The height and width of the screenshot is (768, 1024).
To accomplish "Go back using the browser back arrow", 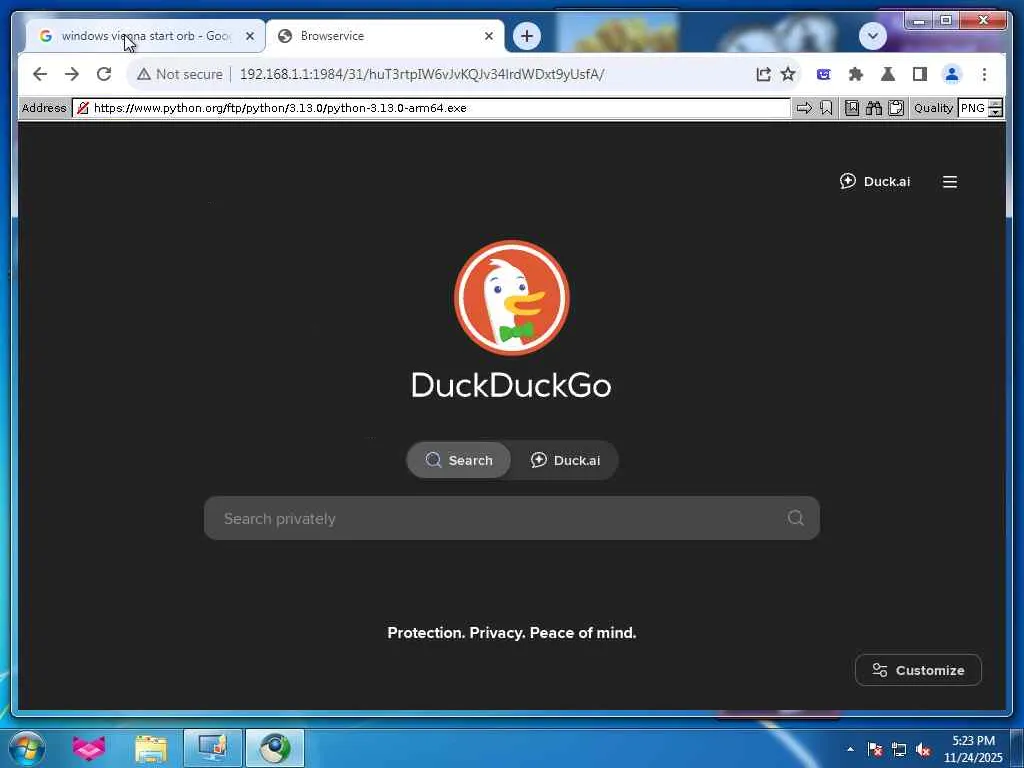I will [x=40, y=74].
